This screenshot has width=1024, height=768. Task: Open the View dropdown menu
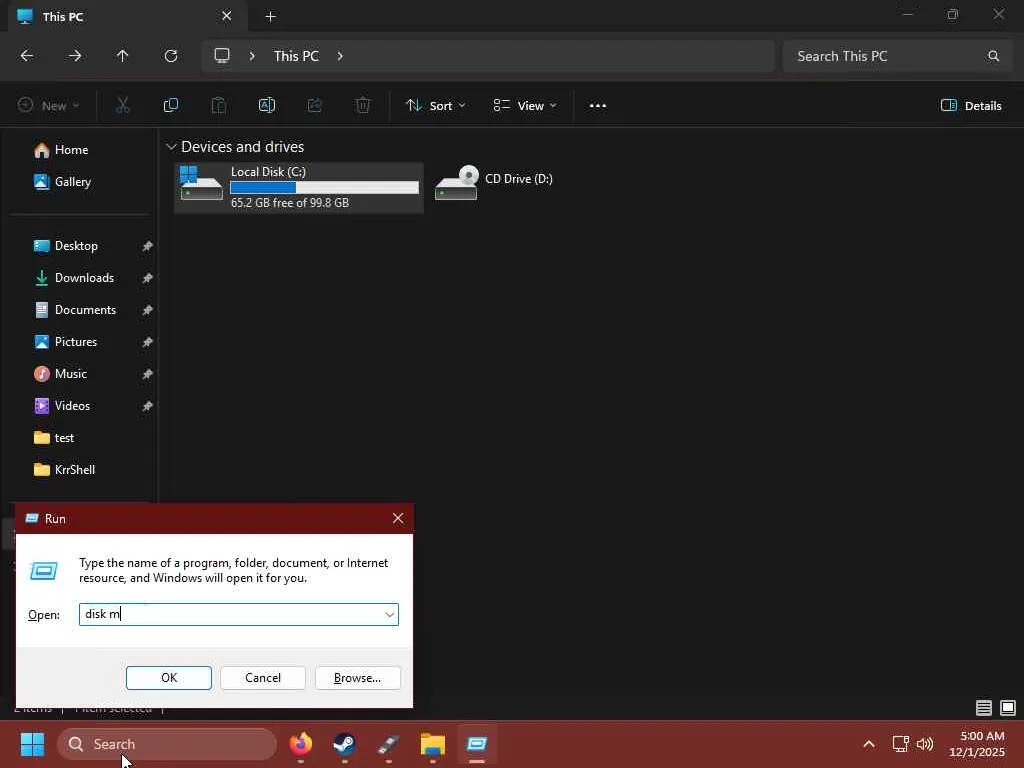[525, 105]
